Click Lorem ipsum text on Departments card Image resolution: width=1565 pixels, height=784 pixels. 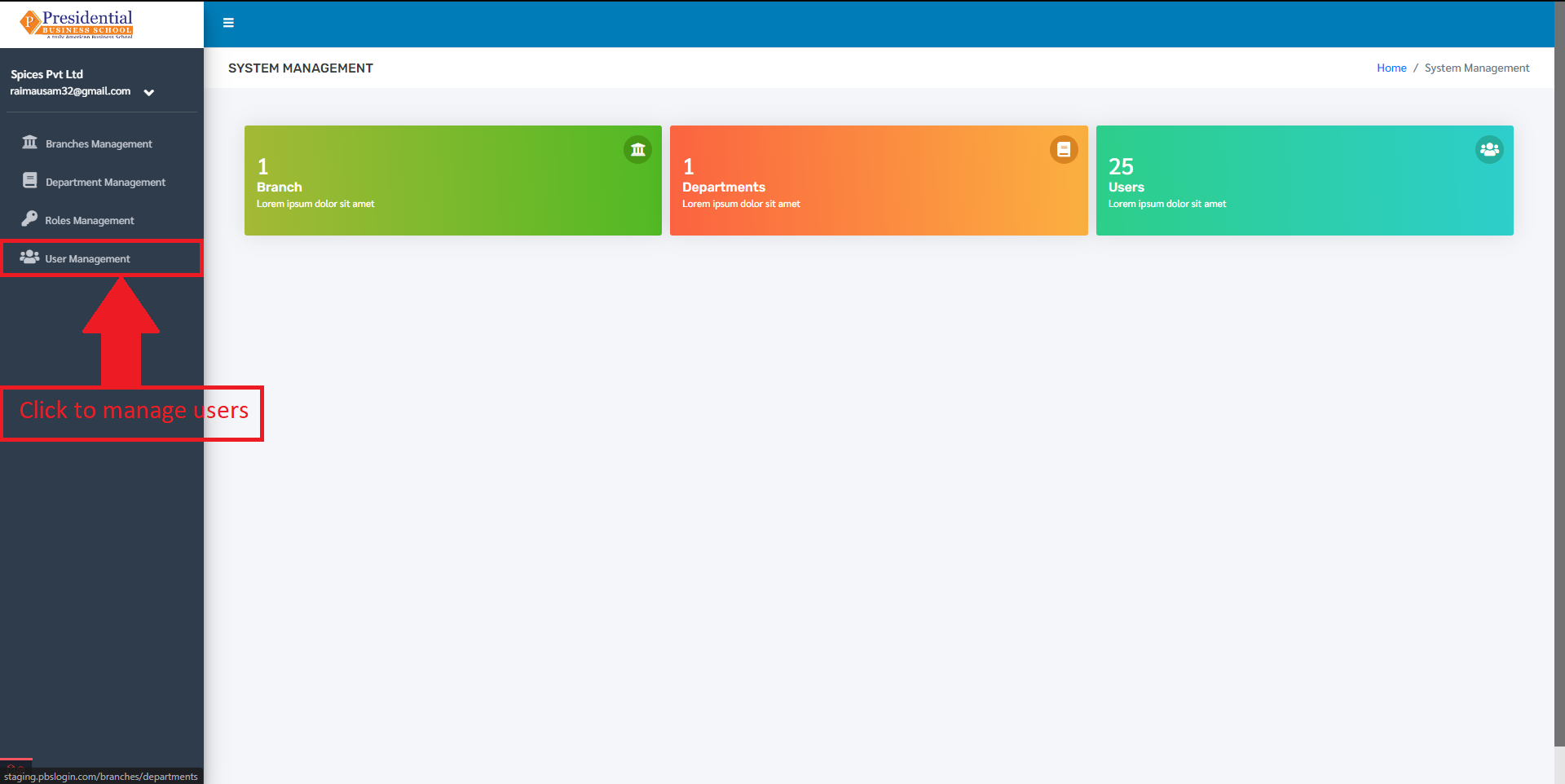pos(741,204)
